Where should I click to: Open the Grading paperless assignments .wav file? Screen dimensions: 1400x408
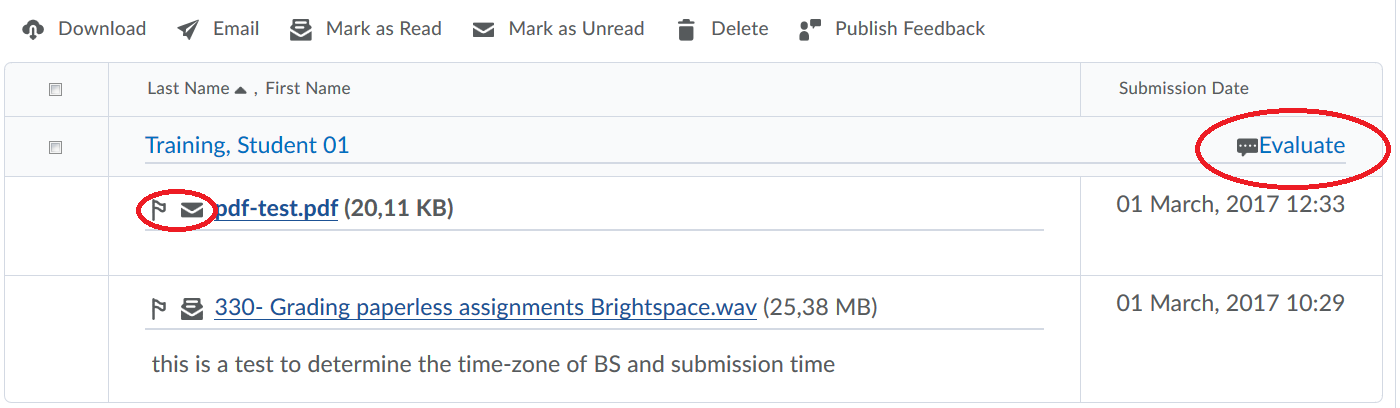click(485, 308)
